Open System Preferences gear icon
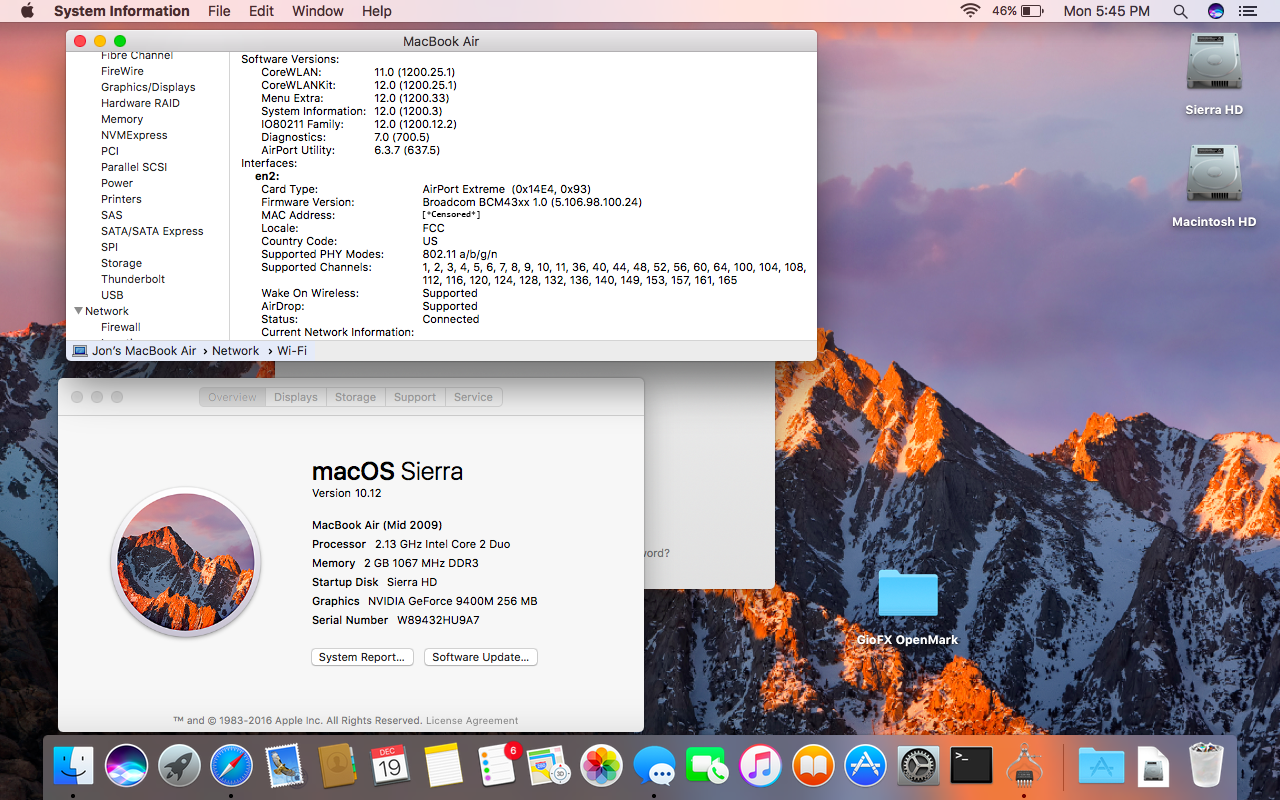The image size is (1280, 800). click(x=918, y=767)
